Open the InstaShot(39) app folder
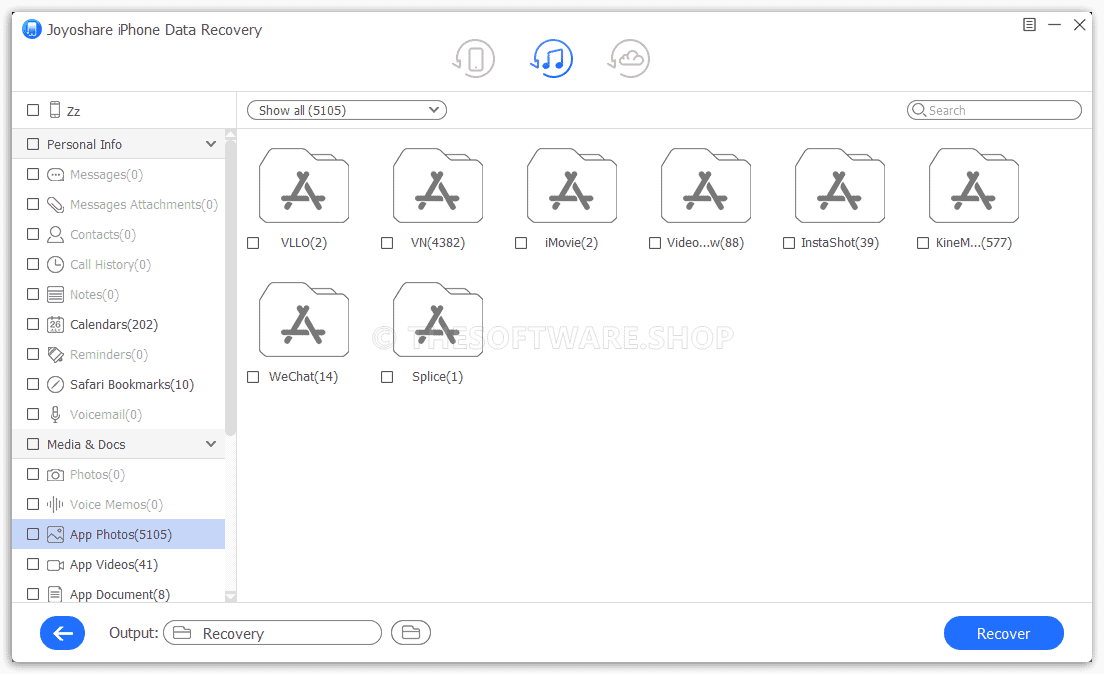The image size is (1104, 674). pos(839,185)
